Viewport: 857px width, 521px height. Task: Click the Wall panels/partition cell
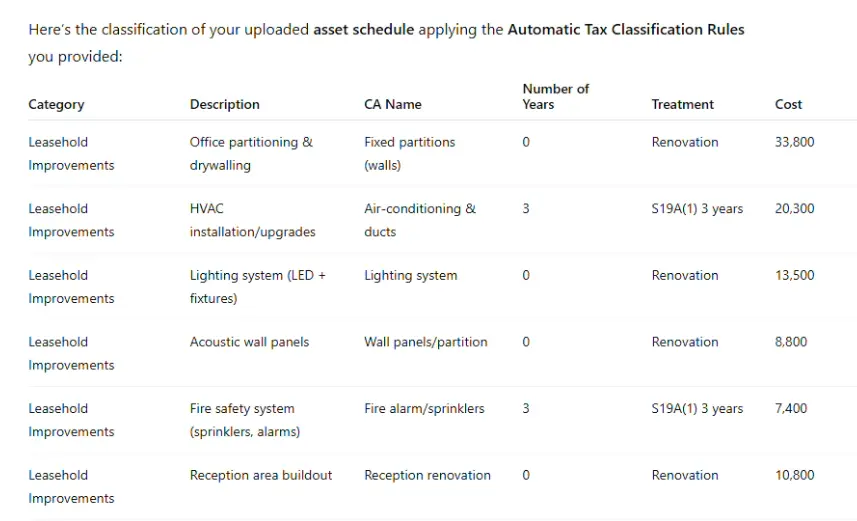point(426,342)
